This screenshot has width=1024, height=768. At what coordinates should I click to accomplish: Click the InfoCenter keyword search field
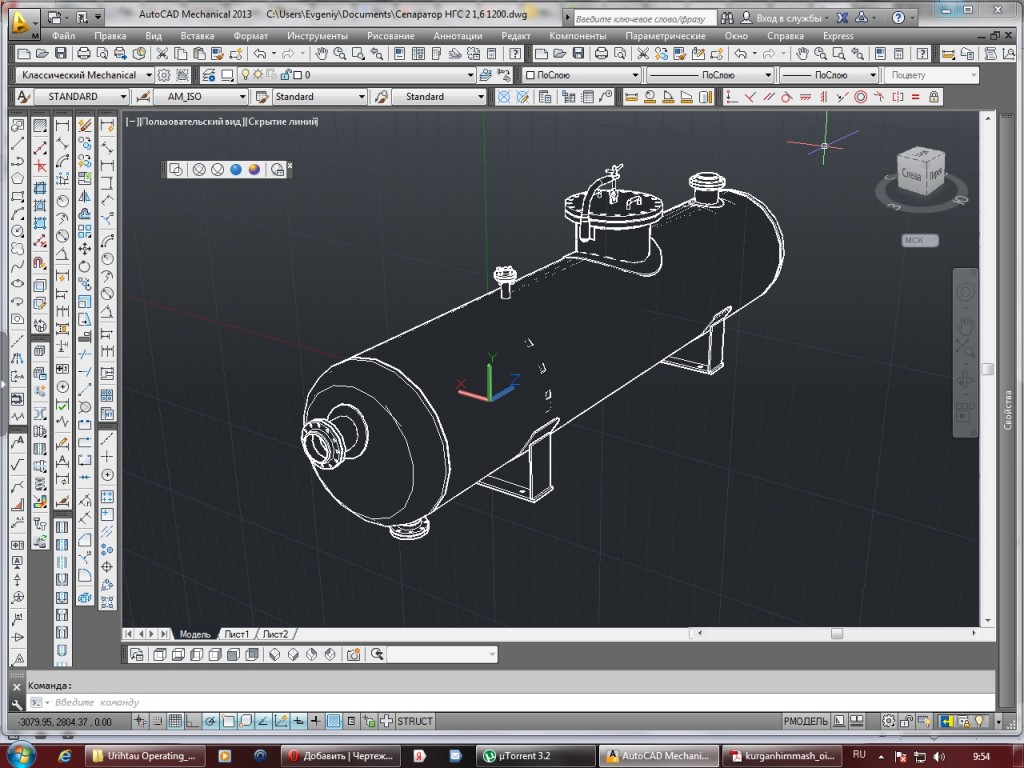[x=645, y=18]
